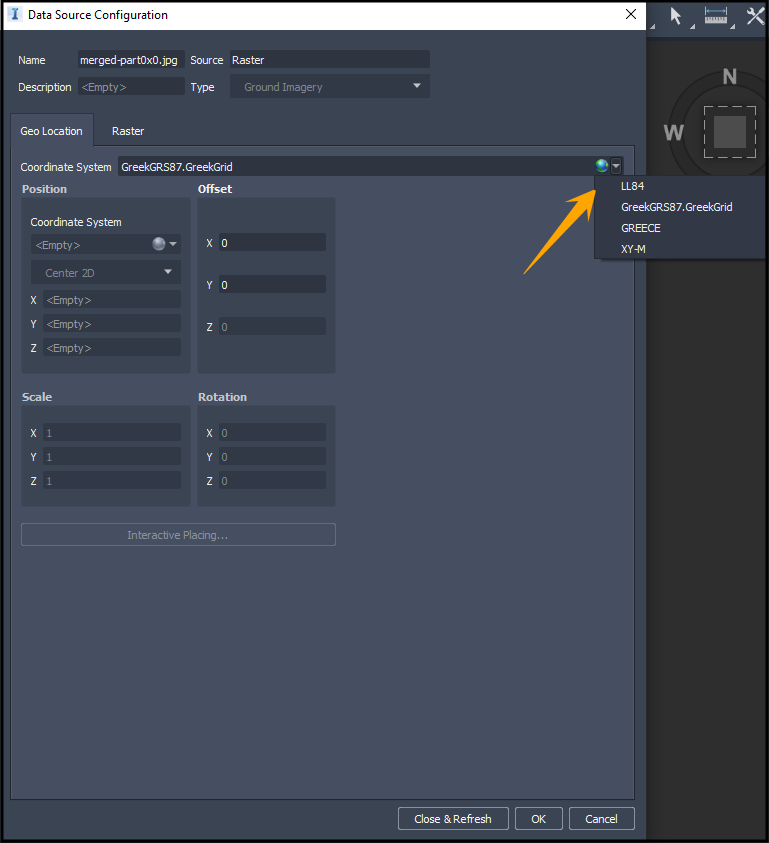Open the Geo Location tab
This screenshot has width=769, height=843.
coord(52,131)
